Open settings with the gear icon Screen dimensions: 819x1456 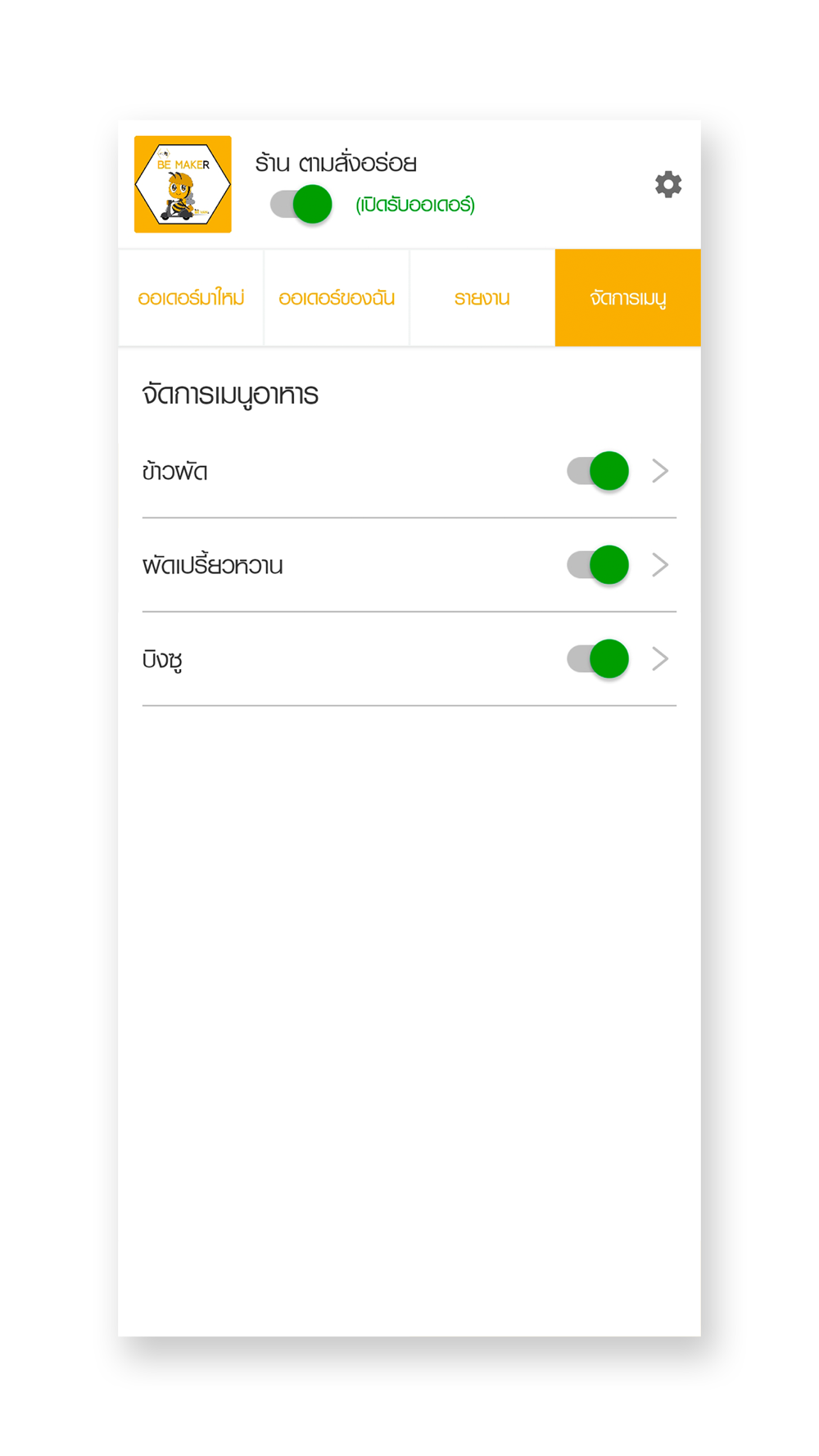pos(668,184)
